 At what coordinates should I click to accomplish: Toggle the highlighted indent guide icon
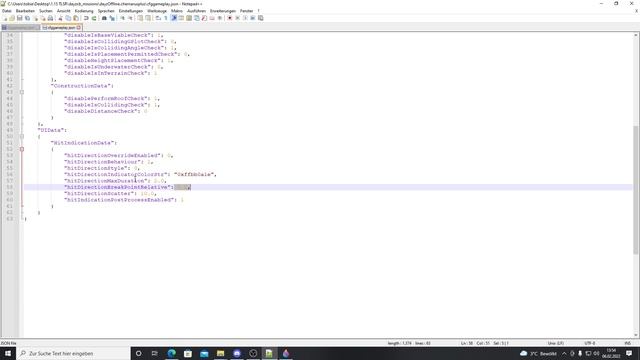pos(174,18)
